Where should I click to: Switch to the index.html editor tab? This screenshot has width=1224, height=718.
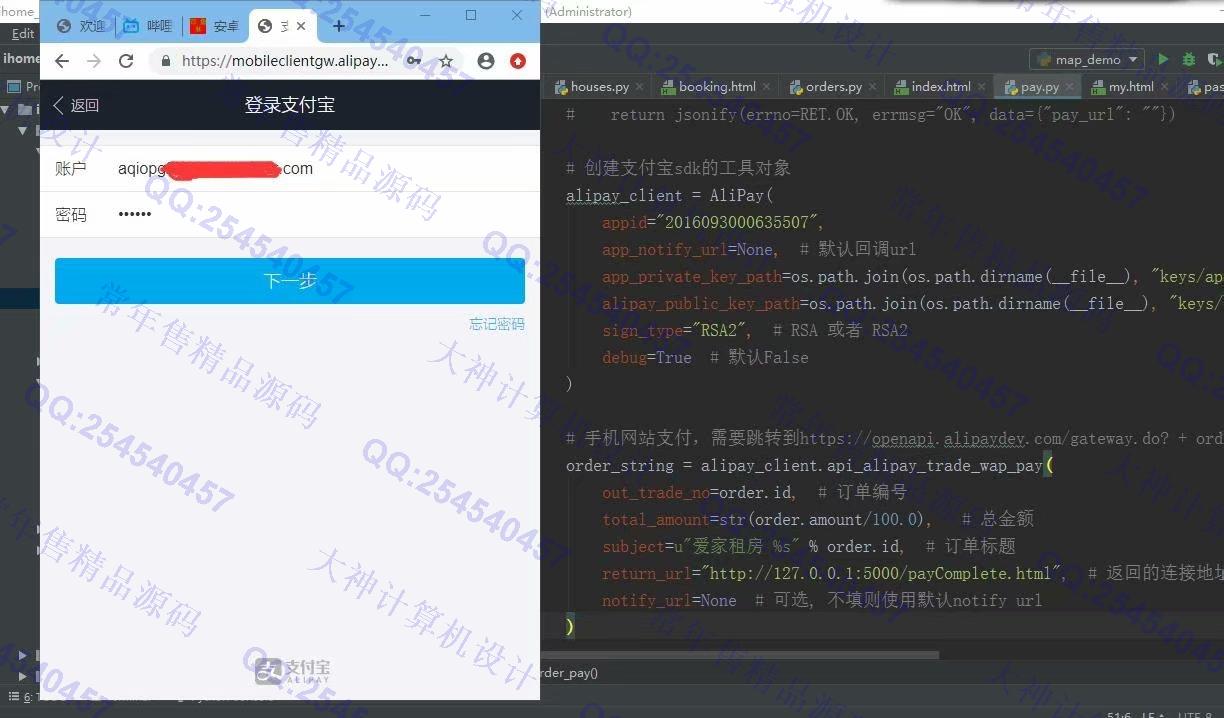[x=940, y=87]
